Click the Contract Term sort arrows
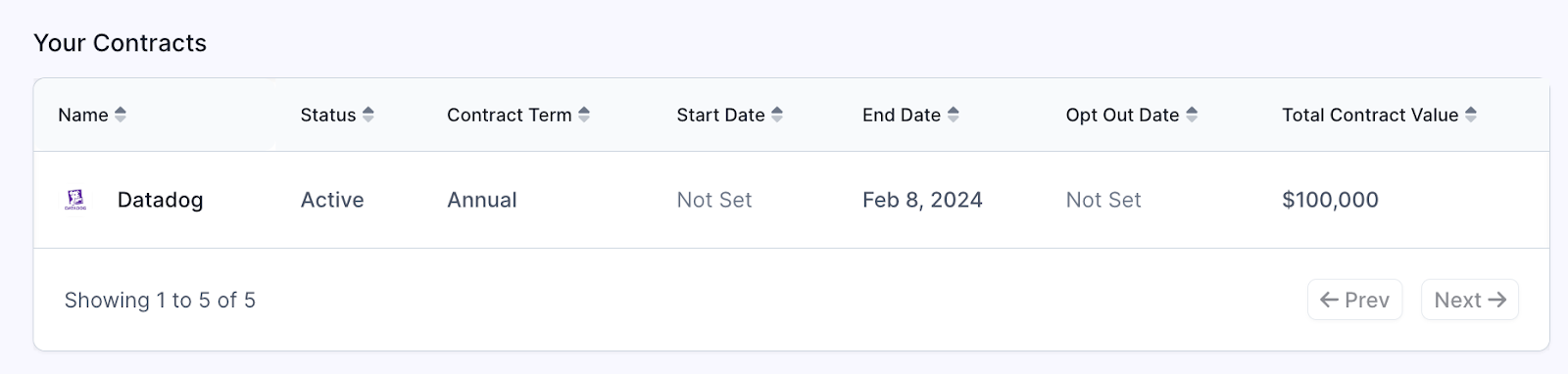 tap(584, 115)
